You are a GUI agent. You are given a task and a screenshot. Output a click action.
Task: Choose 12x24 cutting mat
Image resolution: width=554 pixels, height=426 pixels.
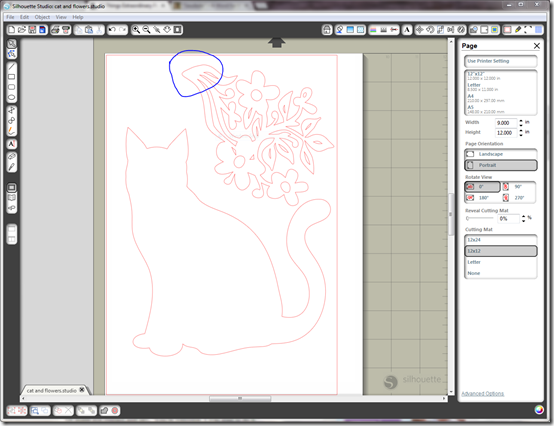coord(501,240)
